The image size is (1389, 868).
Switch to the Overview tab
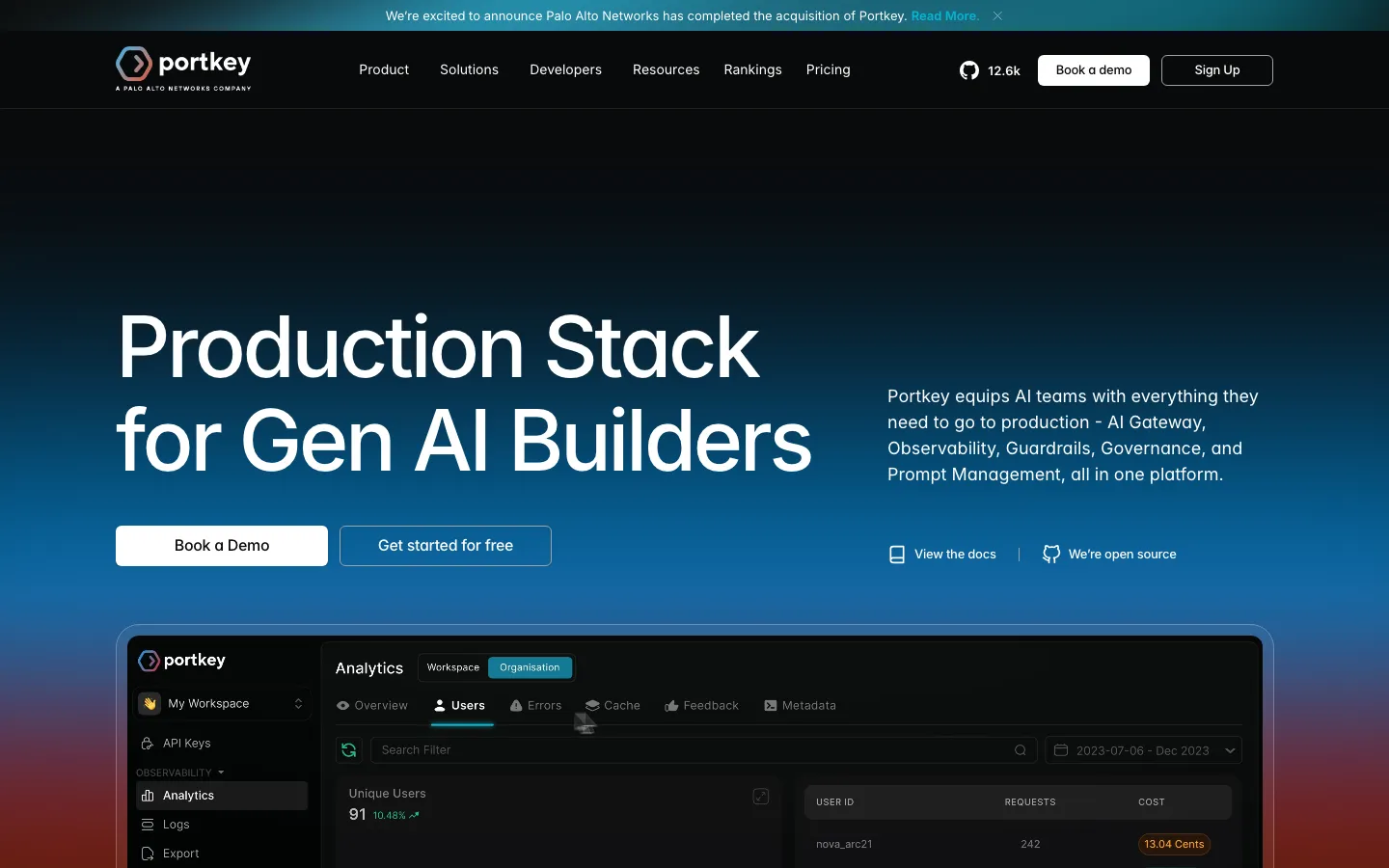pos(372,706)
